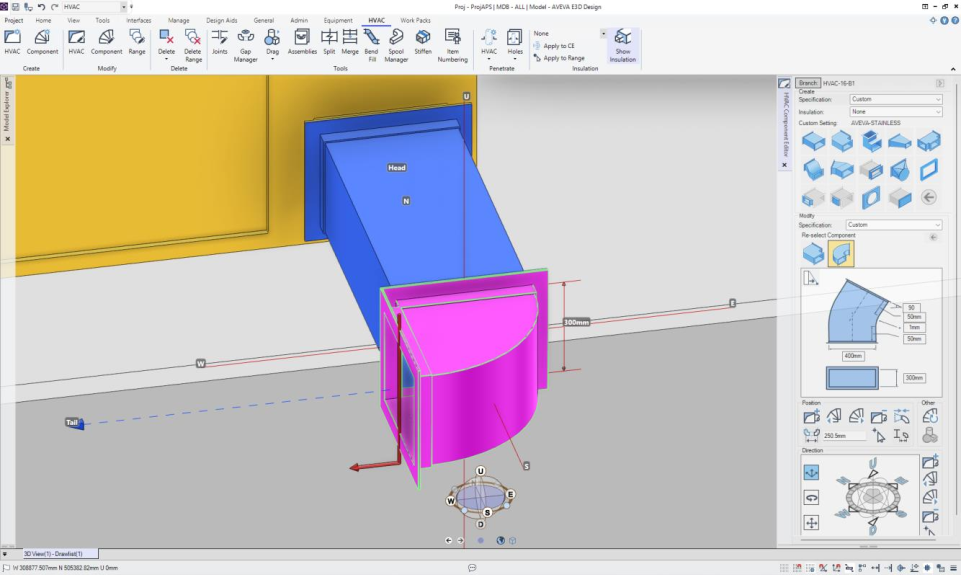Open the Create Specification dropdown
Image resolution: width=963 pixels, height=575 pixels.
click(895, 99)
